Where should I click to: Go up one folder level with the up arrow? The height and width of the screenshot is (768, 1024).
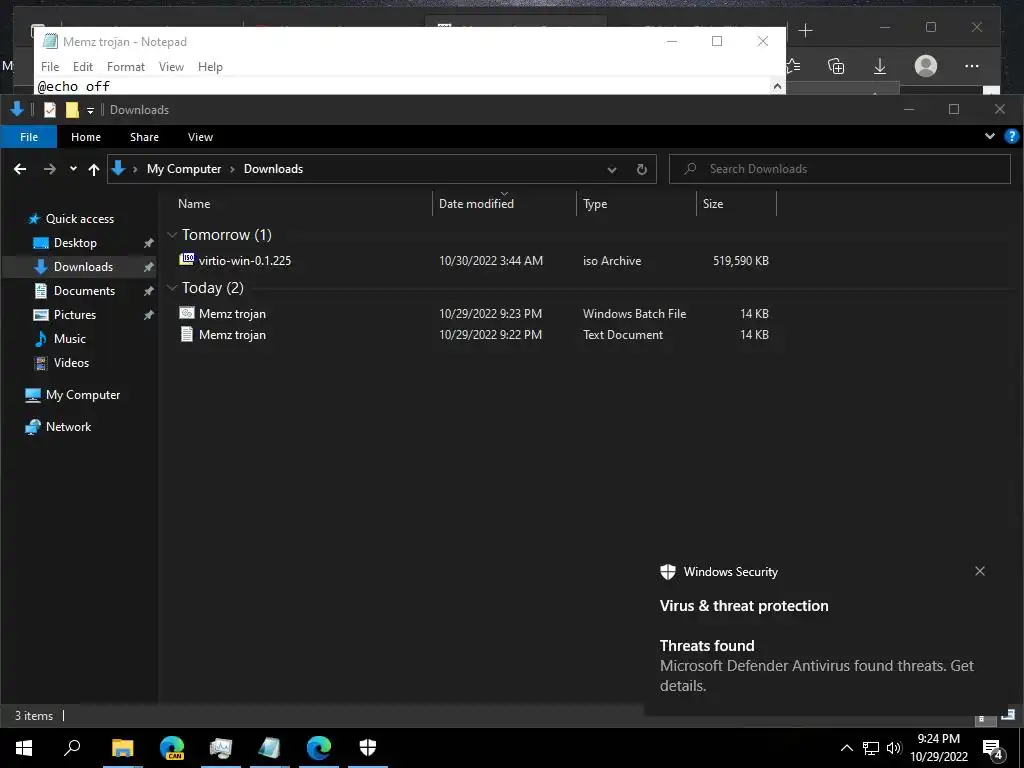[93, 169]
